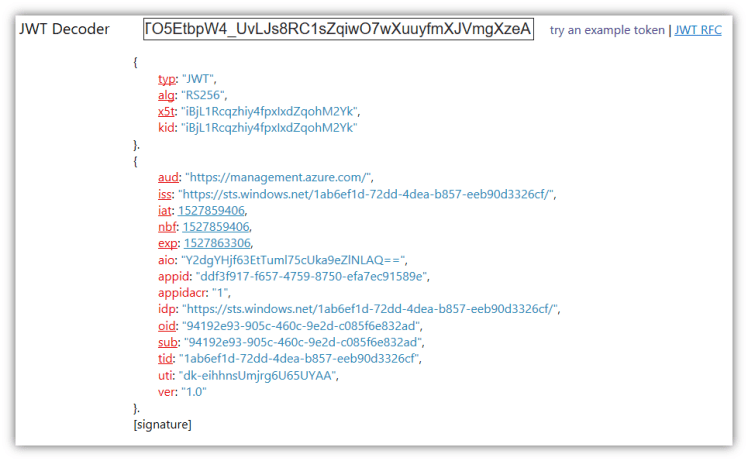Select the 'sub' claim label

tap(168, 342)
